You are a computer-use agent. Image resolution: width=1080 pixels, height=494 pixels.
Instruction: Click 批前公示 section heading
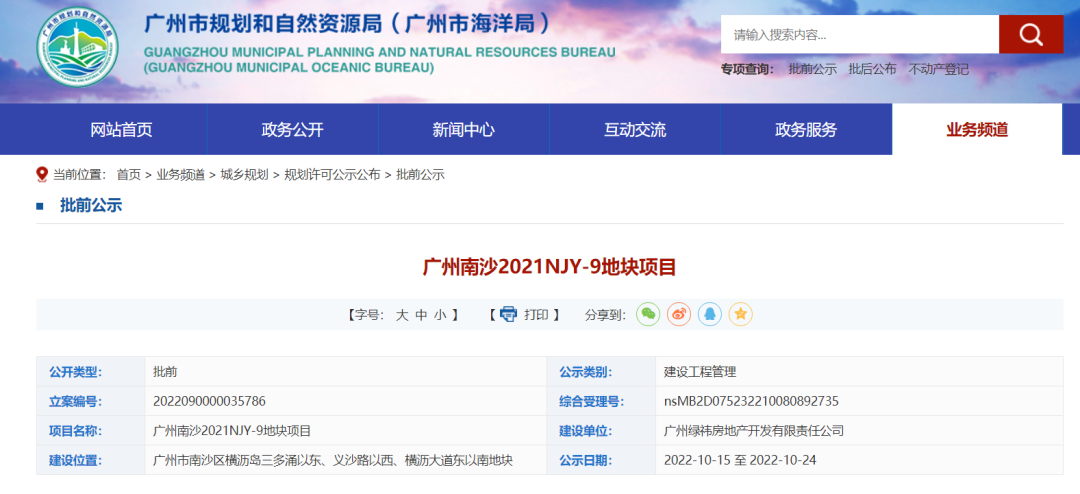pyautogui.click(x=91, y=205)
